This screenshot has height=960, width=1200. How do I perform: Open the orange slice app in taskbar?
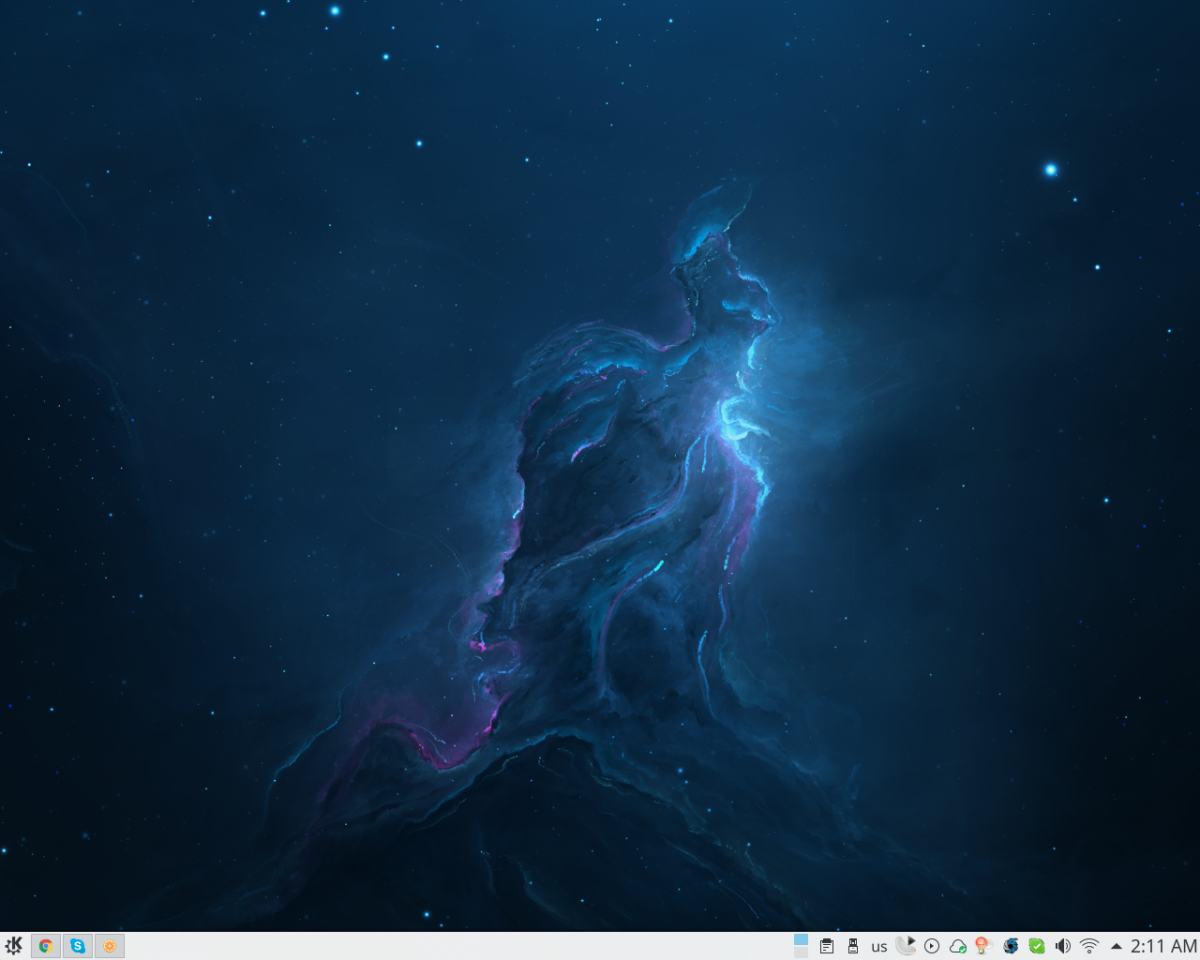click(x=110, y=945)
